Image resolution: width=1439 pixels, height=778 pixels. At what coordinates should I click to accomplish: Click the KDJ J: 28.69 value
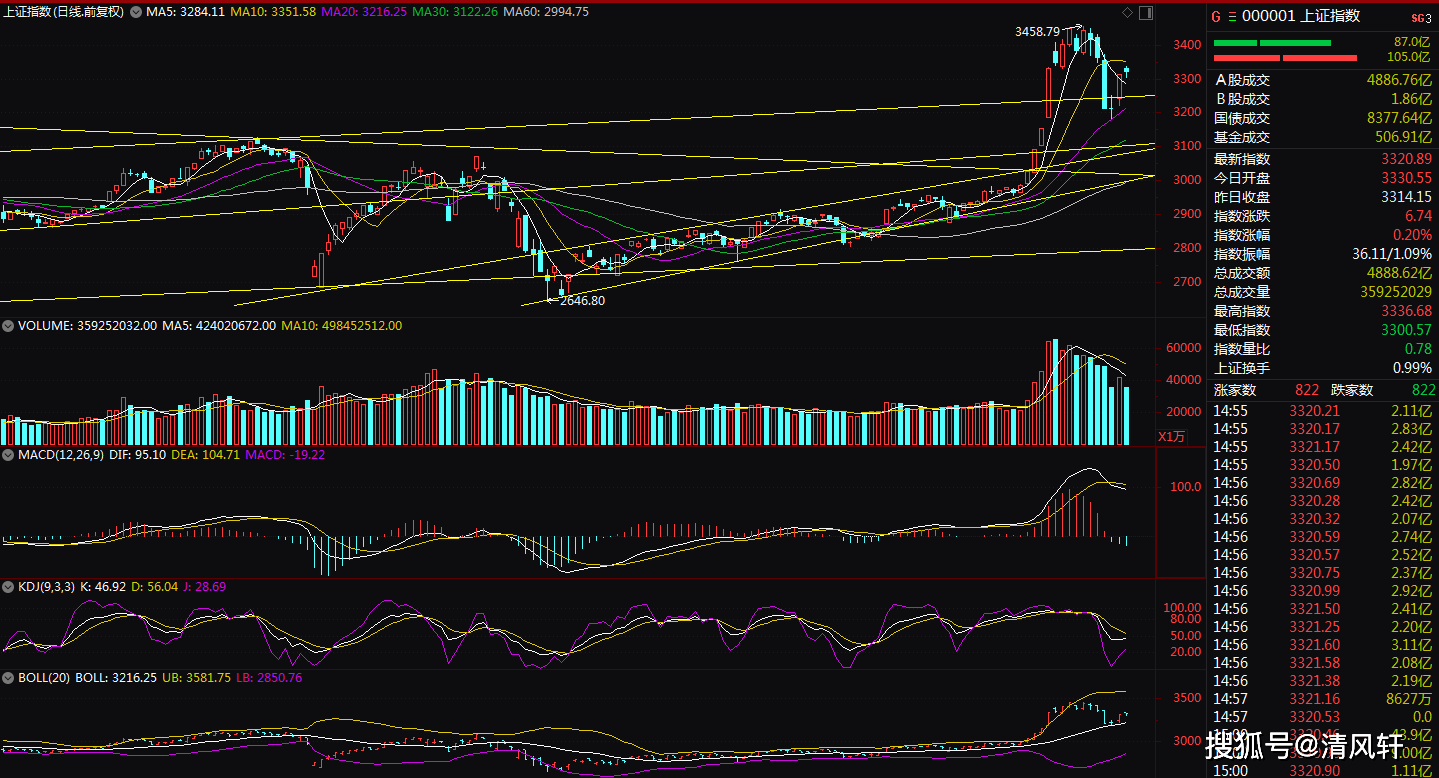(x=203, y=586)
